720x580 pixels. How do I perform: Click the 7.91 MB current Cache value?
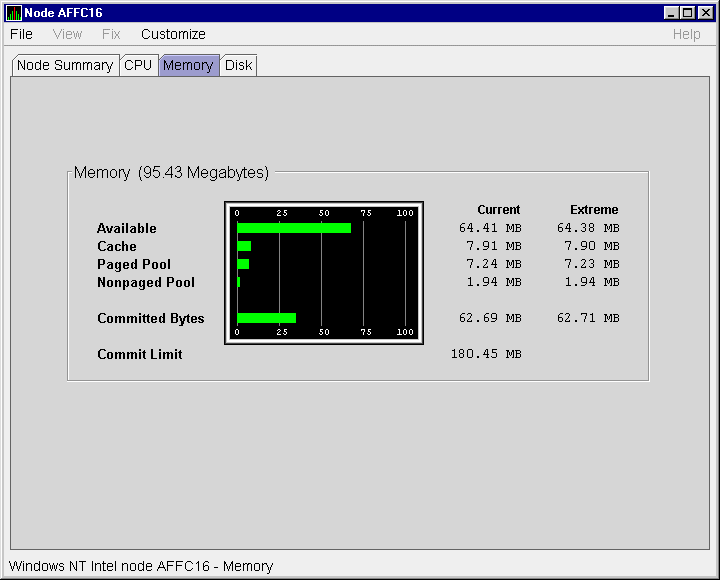494,246
